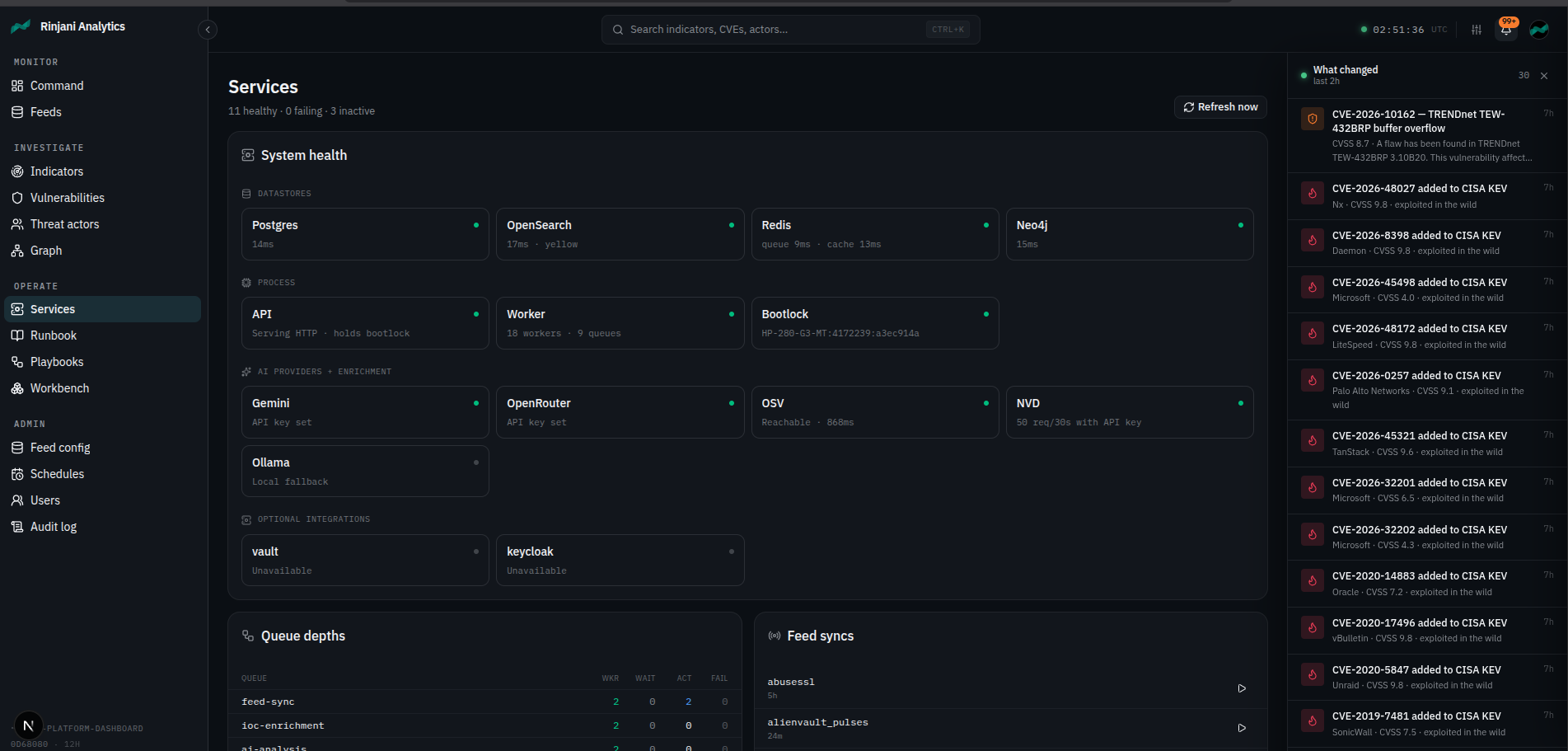Open the Vulnerabilities page
The image size is (1568, 751).
tap(103, 198)
